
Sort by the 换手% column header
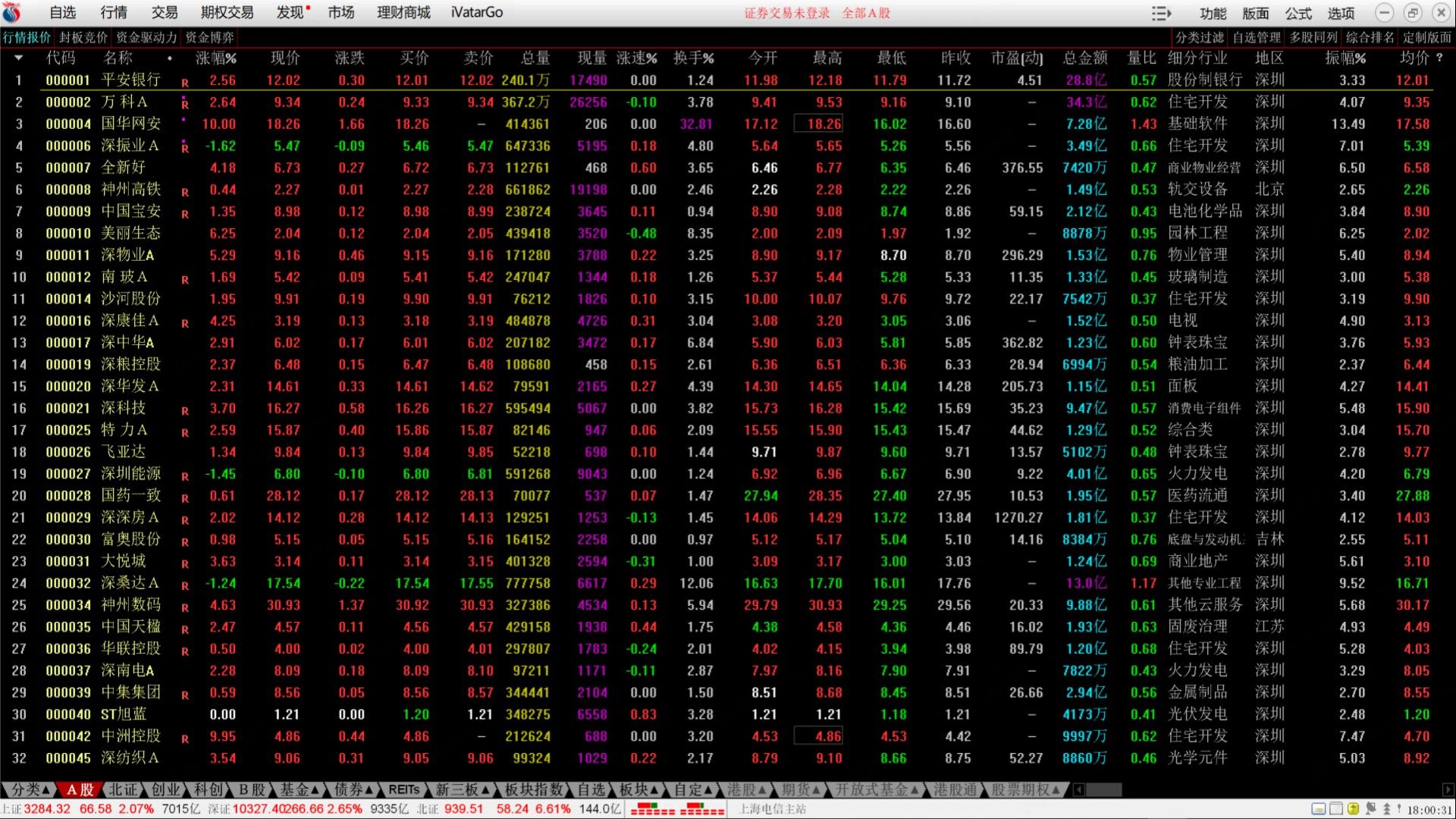693,58
